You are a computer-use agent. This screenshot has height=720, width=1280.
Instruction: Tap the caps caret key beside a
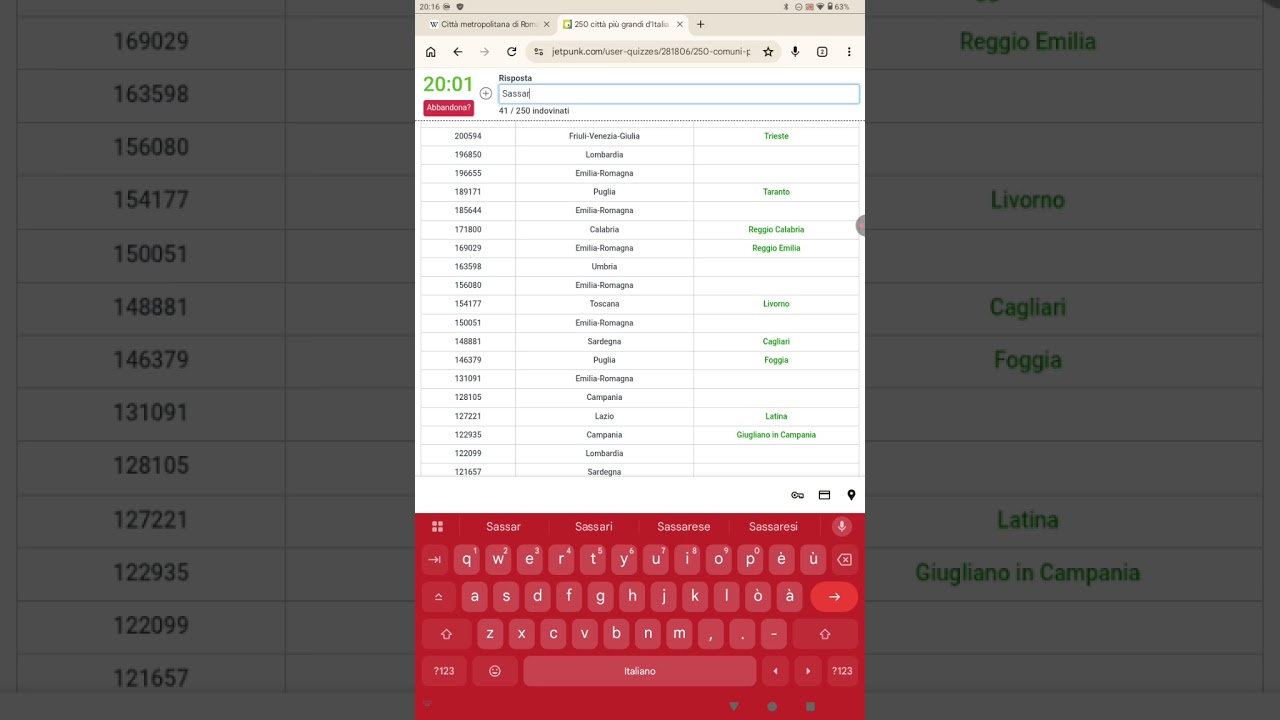[438, 597]
